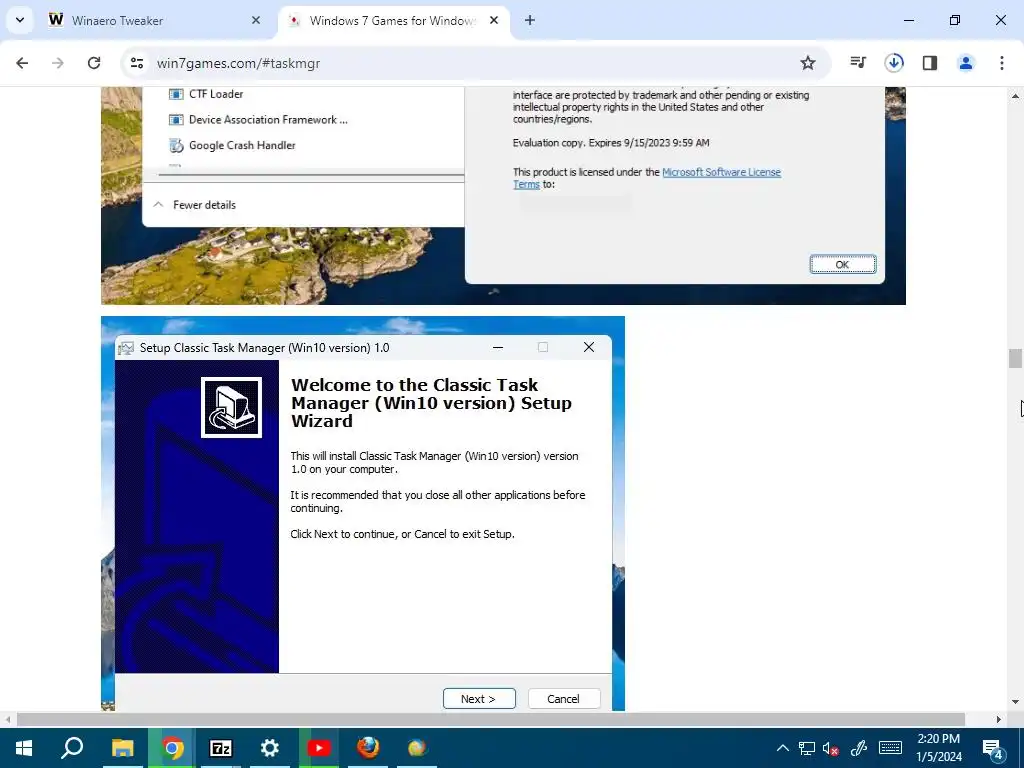
Task: Close the Windows 7 Games tab
Action: [x=494, y=20]
